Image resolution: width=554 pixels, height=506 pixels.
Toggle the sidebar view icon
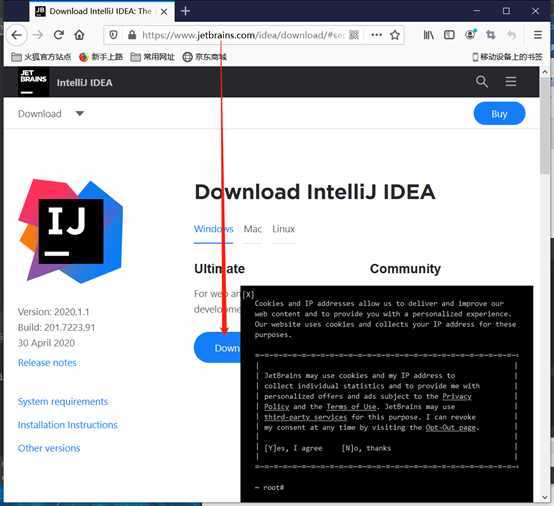449,35
